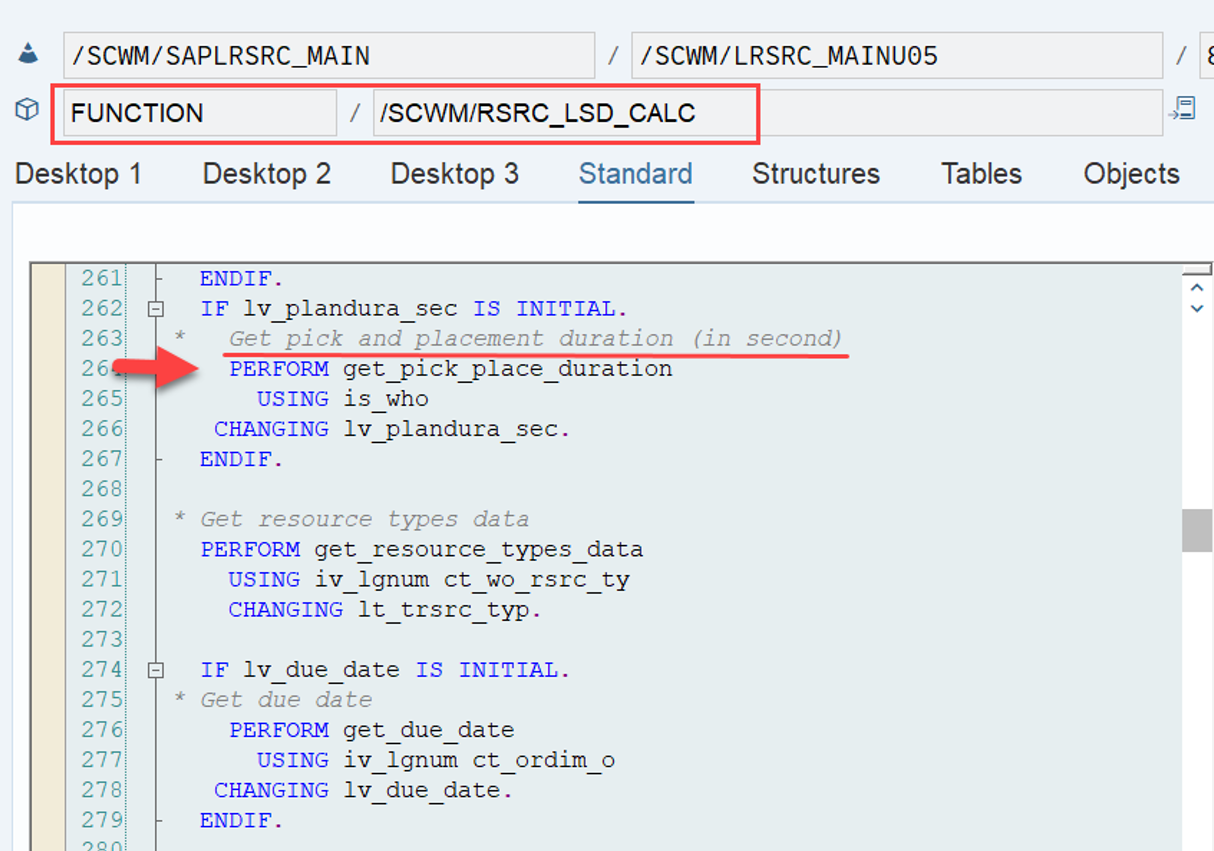Click the '* Get resource types data' comment
Image resolution: width=1214 pixels, height=851 pixels.
351,519
